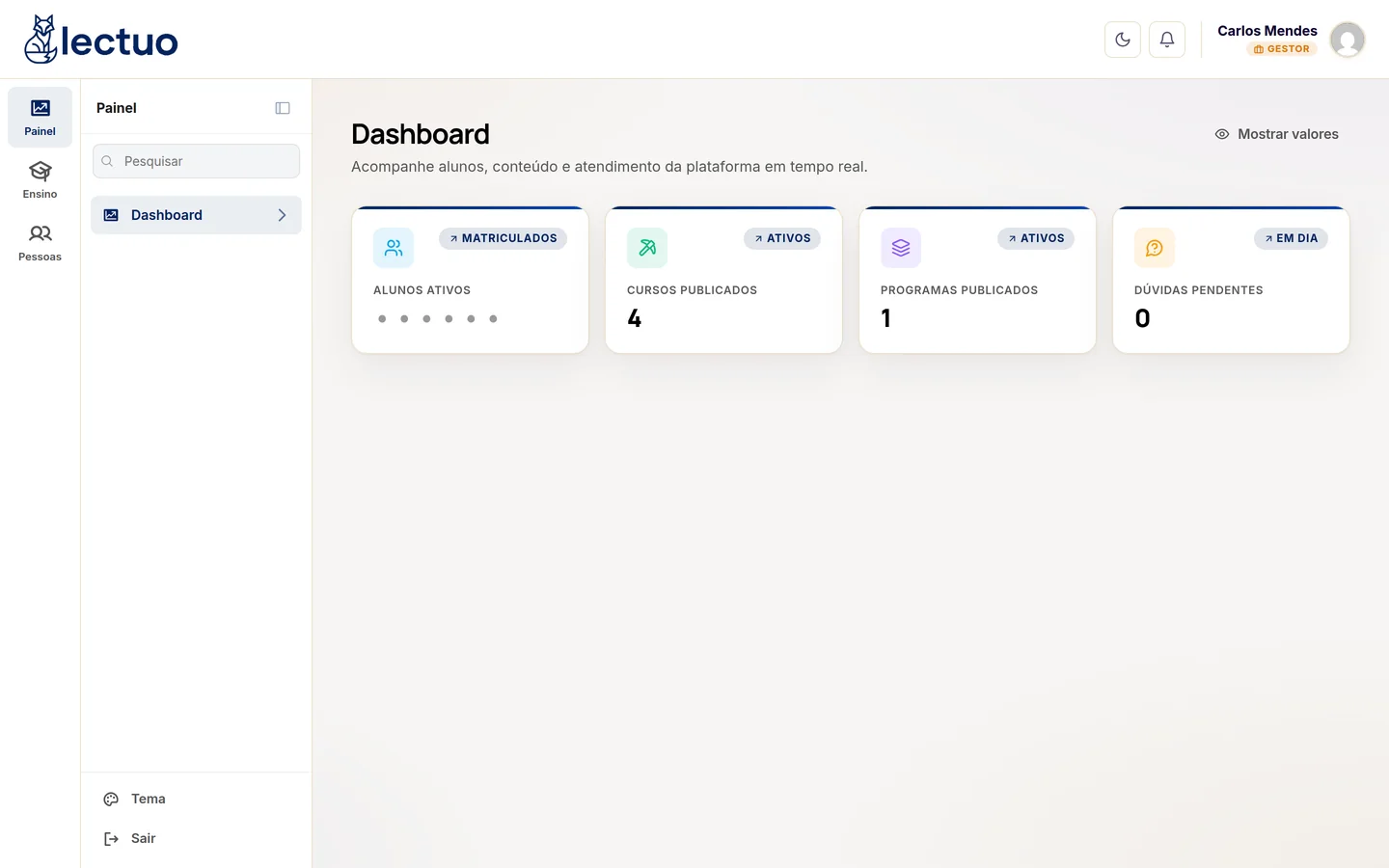1389x868 pixels.
Task: Open the notifications bell
Action: (1167, 40)
